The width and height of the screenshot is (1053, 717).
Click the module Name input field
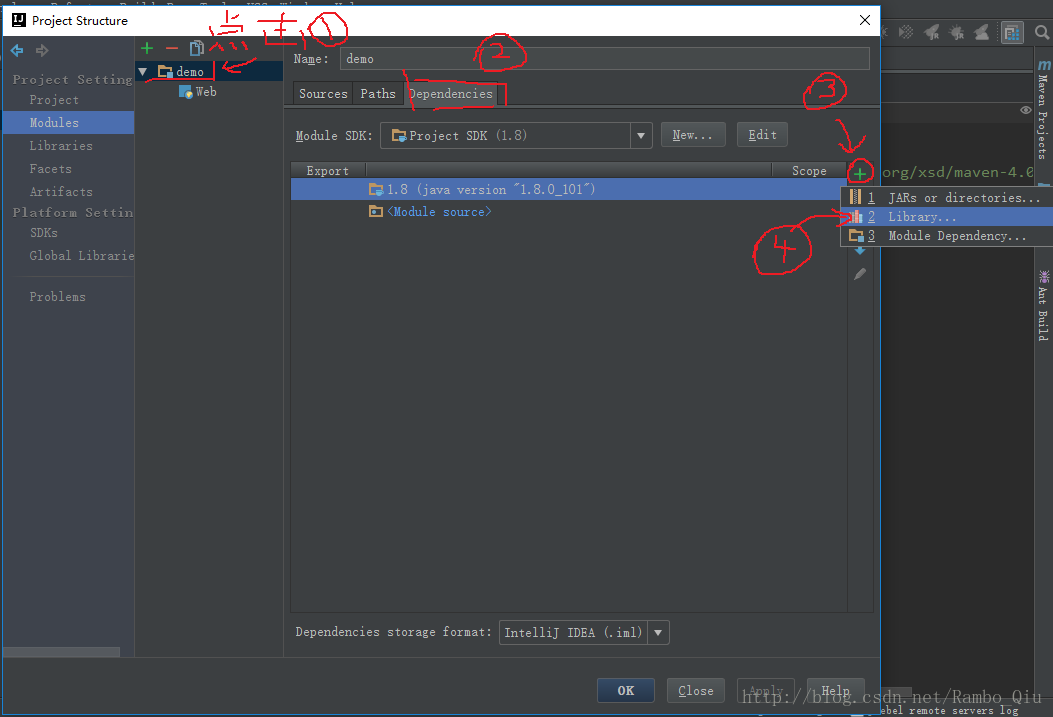pyautogui.click(x=604, y=59)
